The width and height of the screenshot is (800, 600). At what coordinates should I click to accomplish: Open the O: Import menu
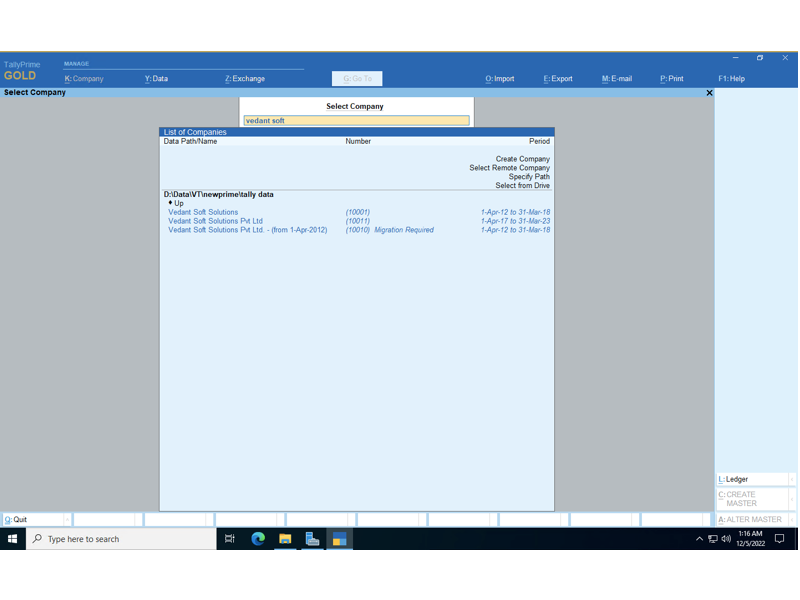(x=499, y=79)
